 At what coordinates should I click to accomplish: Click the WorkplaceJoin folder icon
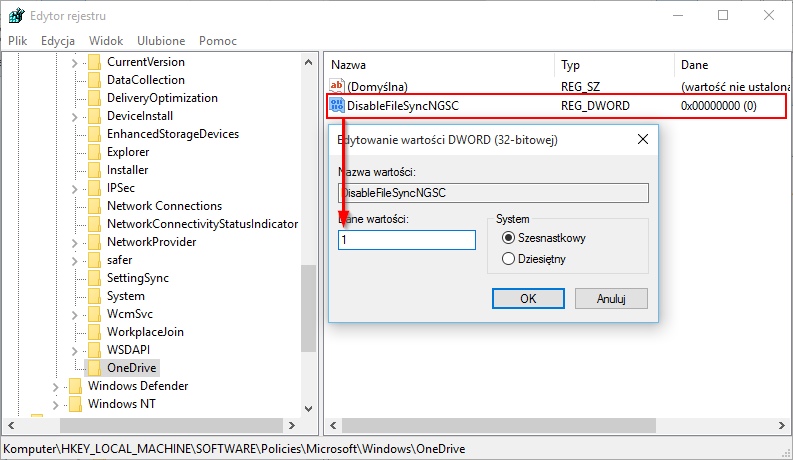pos(94,332)
